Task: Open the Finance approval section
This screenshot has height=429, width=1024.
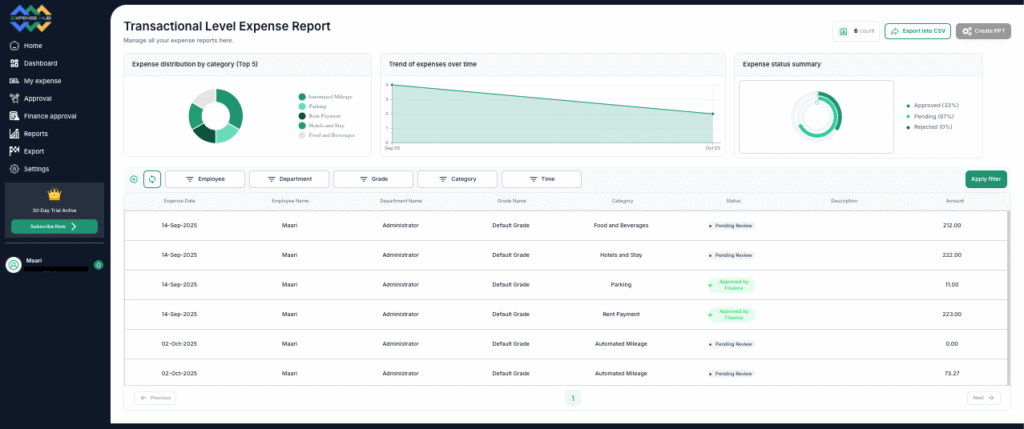Action: point(49,116)
